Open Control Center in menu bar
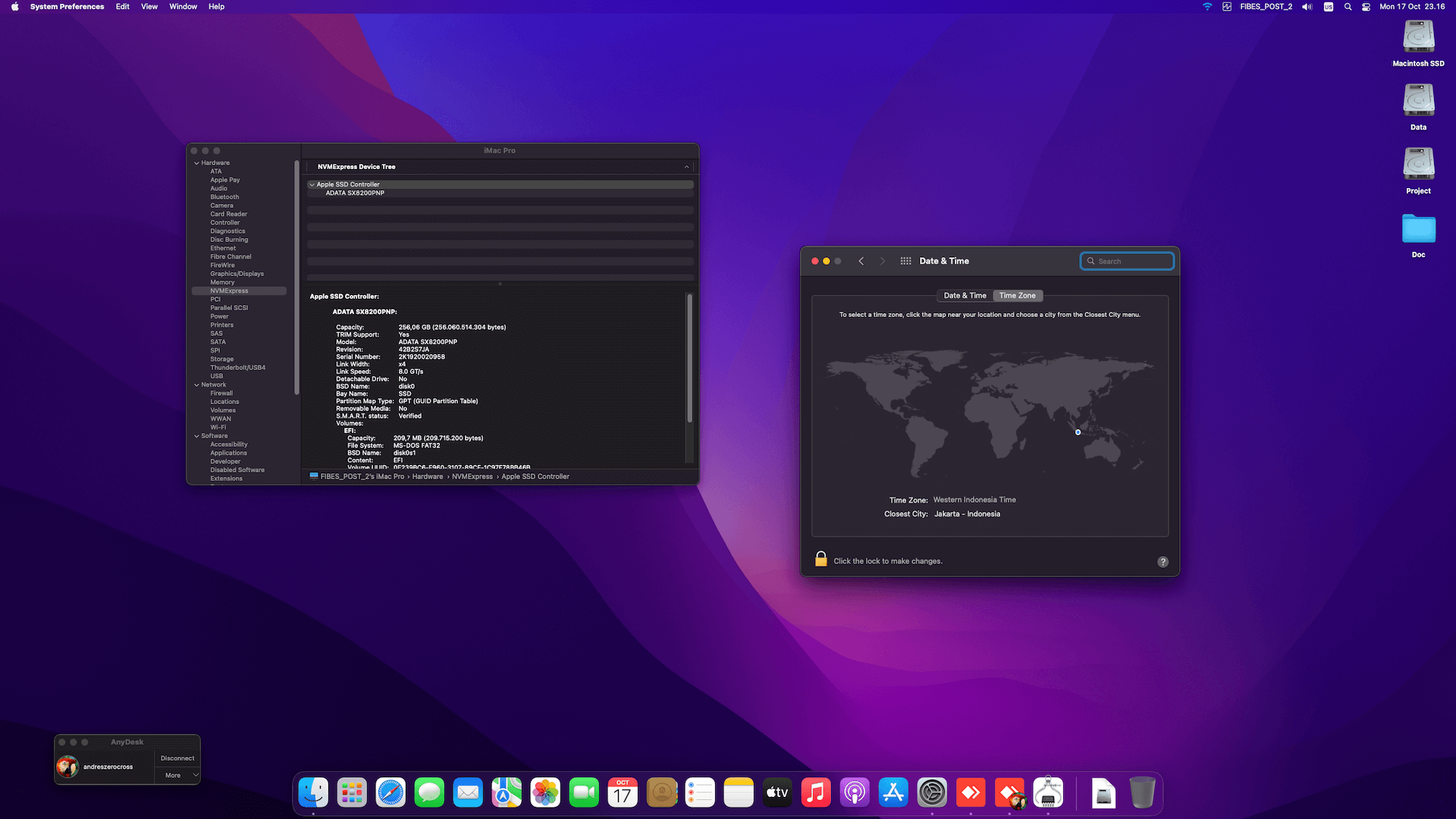 coord(1366,7)
